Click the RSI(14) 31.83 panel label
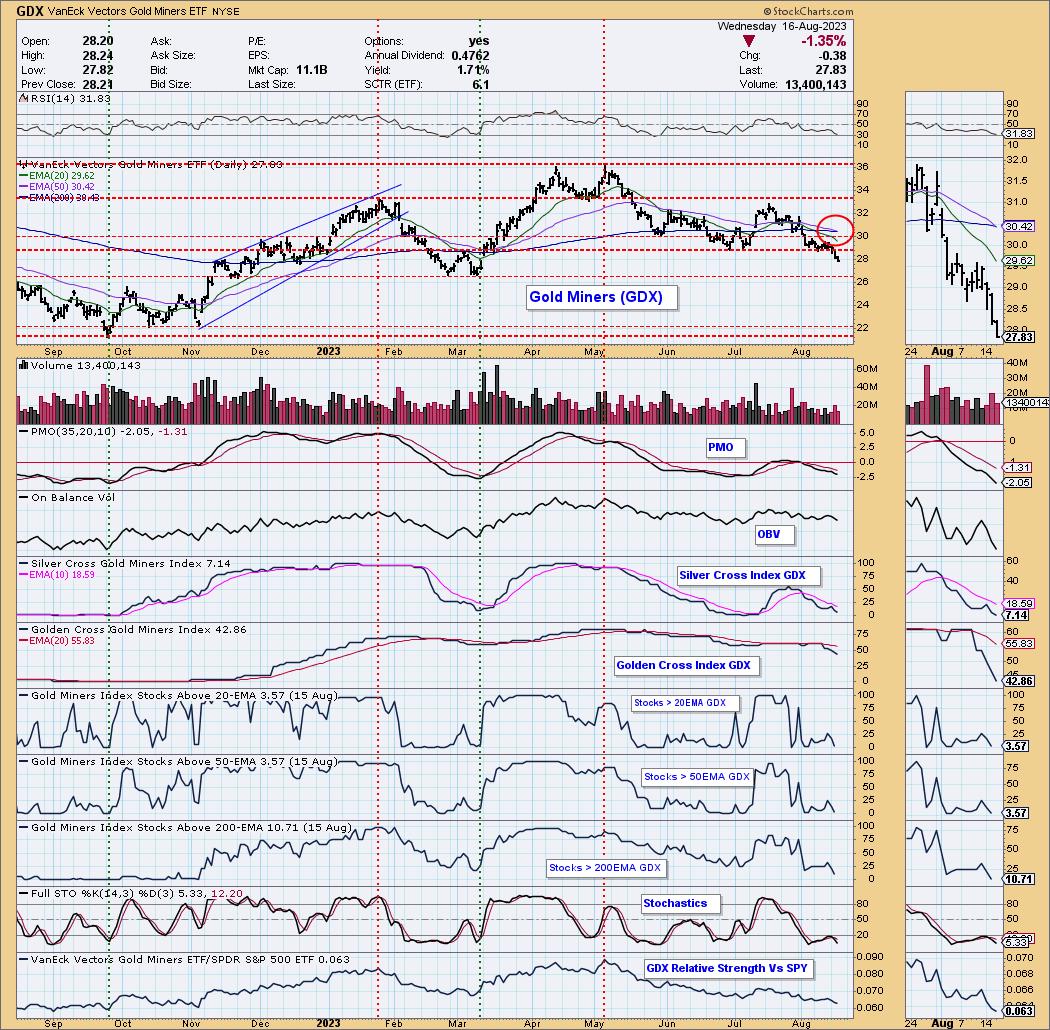 tap(67, 98)
